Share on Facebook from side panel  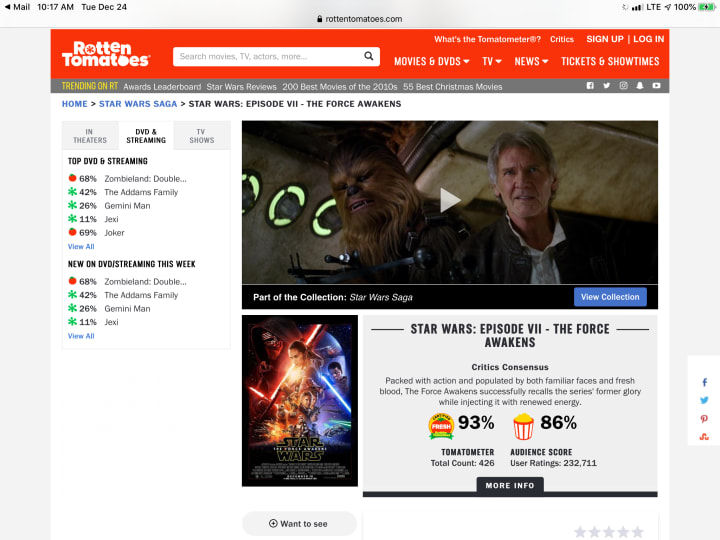pos(704,382)
